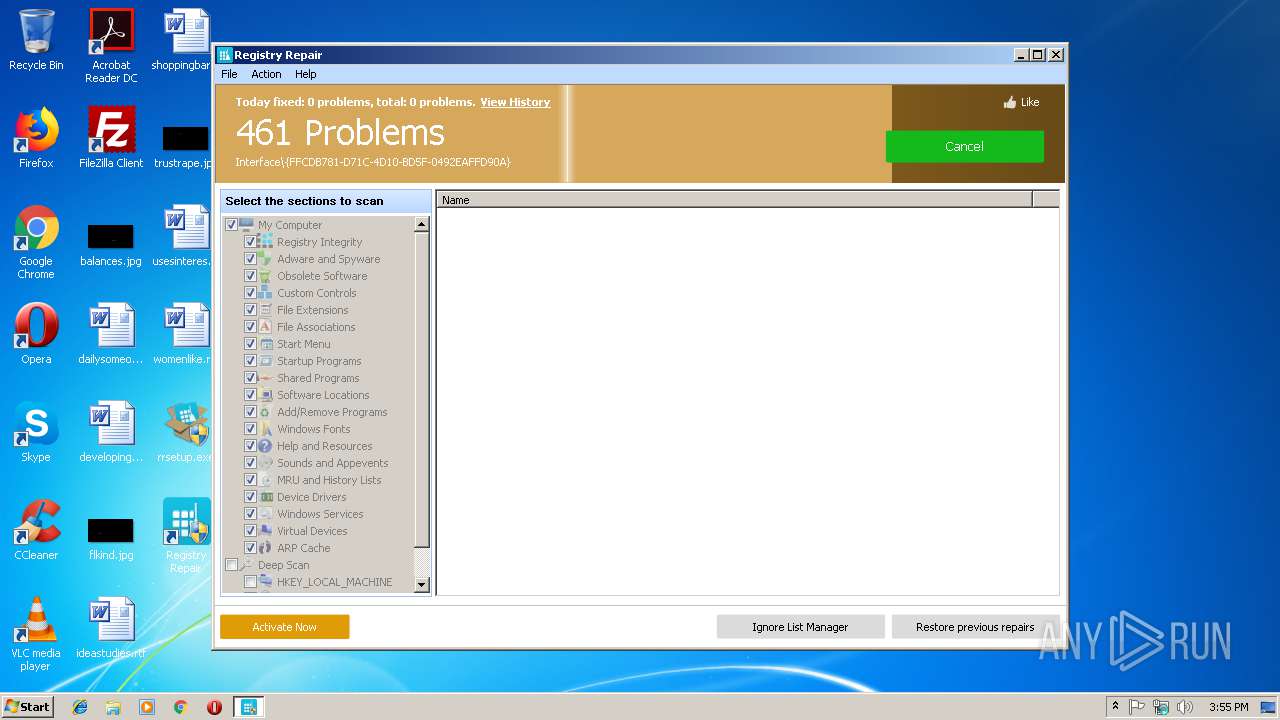The width and height of the screenshot is (1280, 720).
Task: Click Restore previous repairs button
Action: pos(975,627)
